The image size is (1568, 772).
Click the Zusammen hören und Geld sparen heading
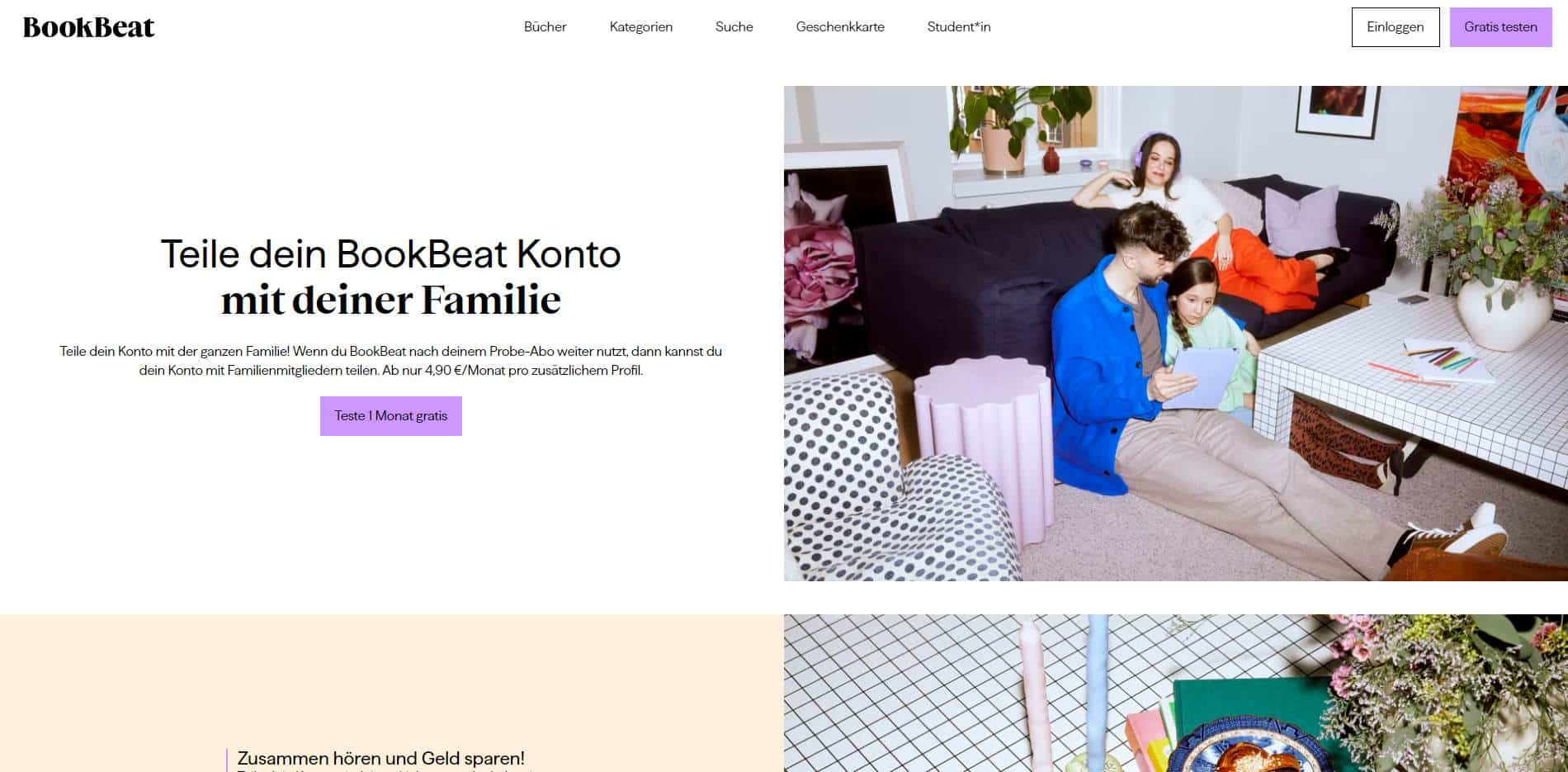click(x=381, y=758)
